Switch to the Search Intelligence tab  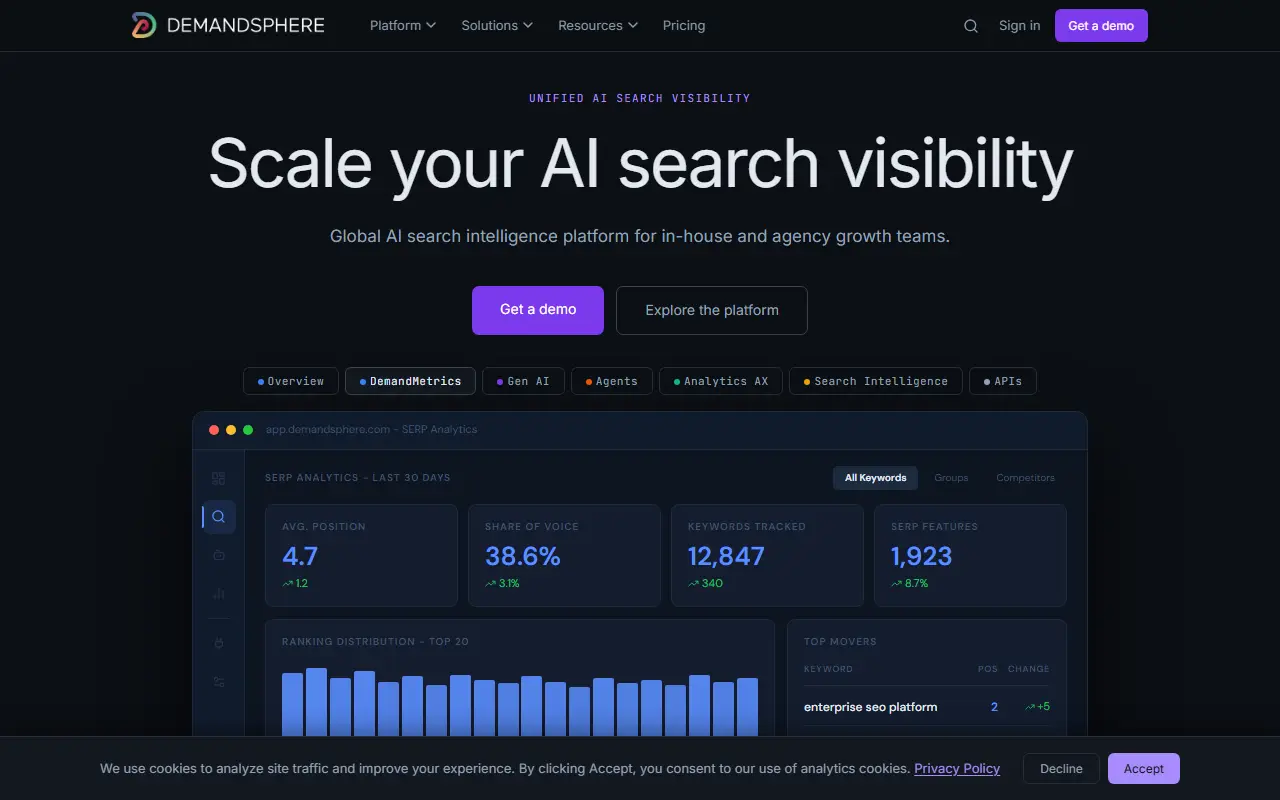click(x=876, y=381)
